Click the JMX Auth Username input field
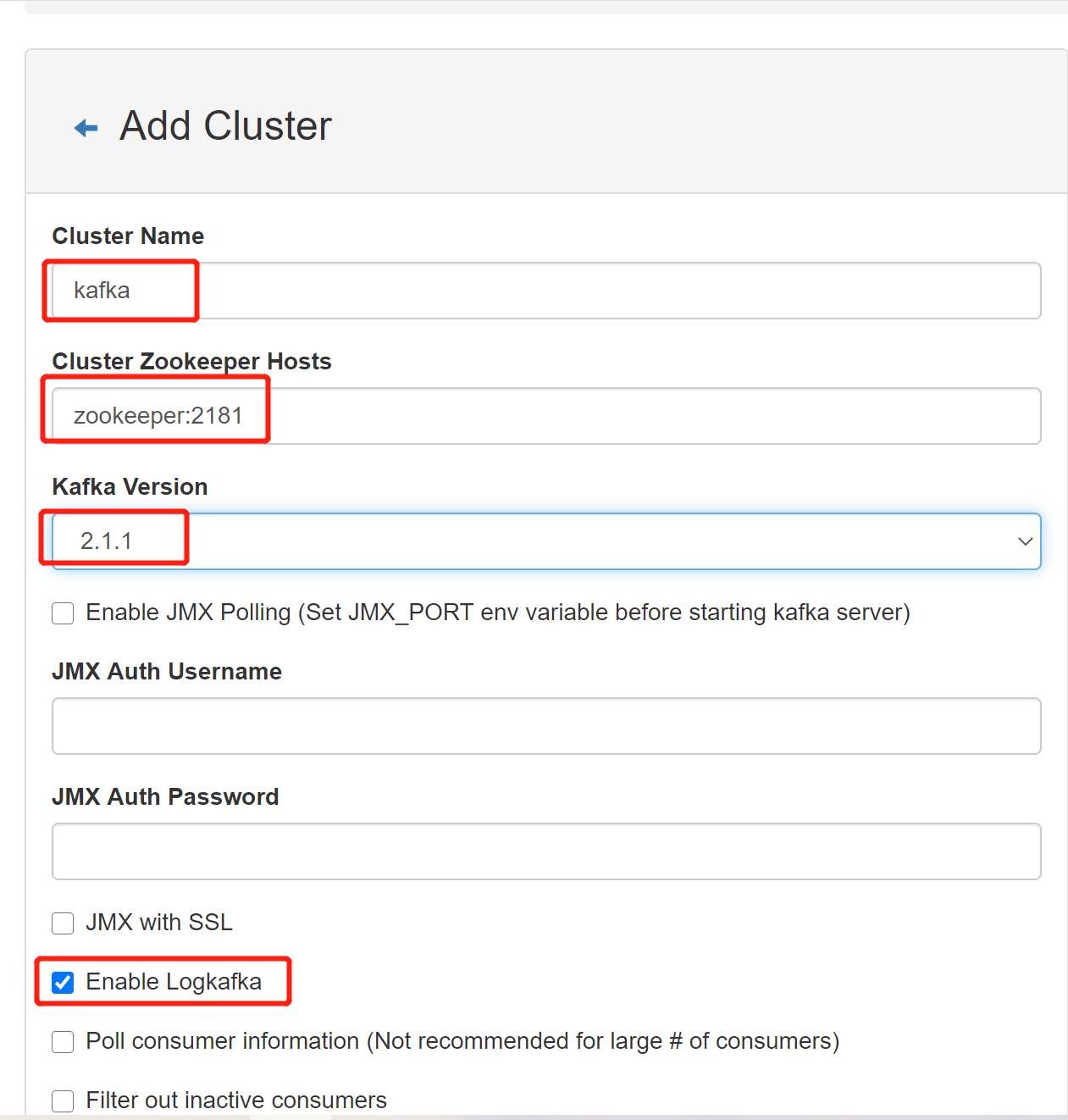Viewport: 1068px width, 1120px height. 546,726
